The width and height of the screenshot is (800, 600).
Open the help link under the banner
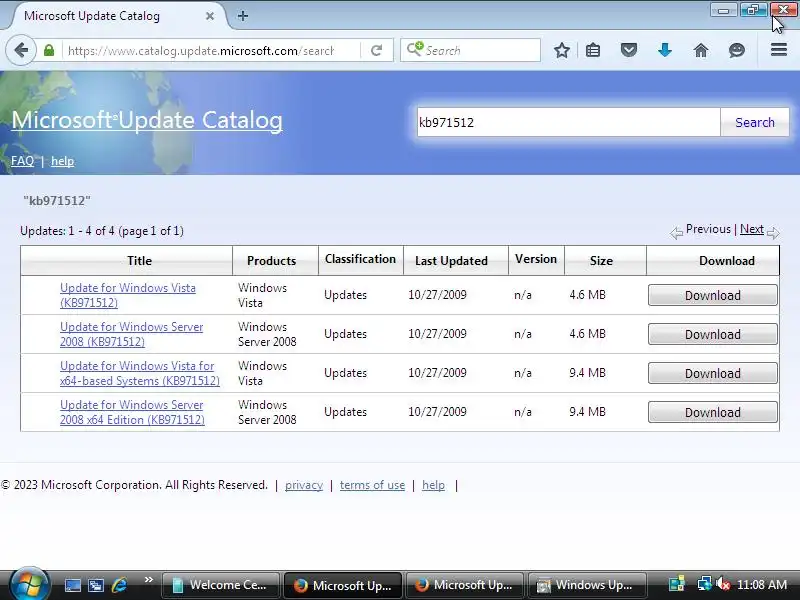pyautogui.click(x=62, y=161)
